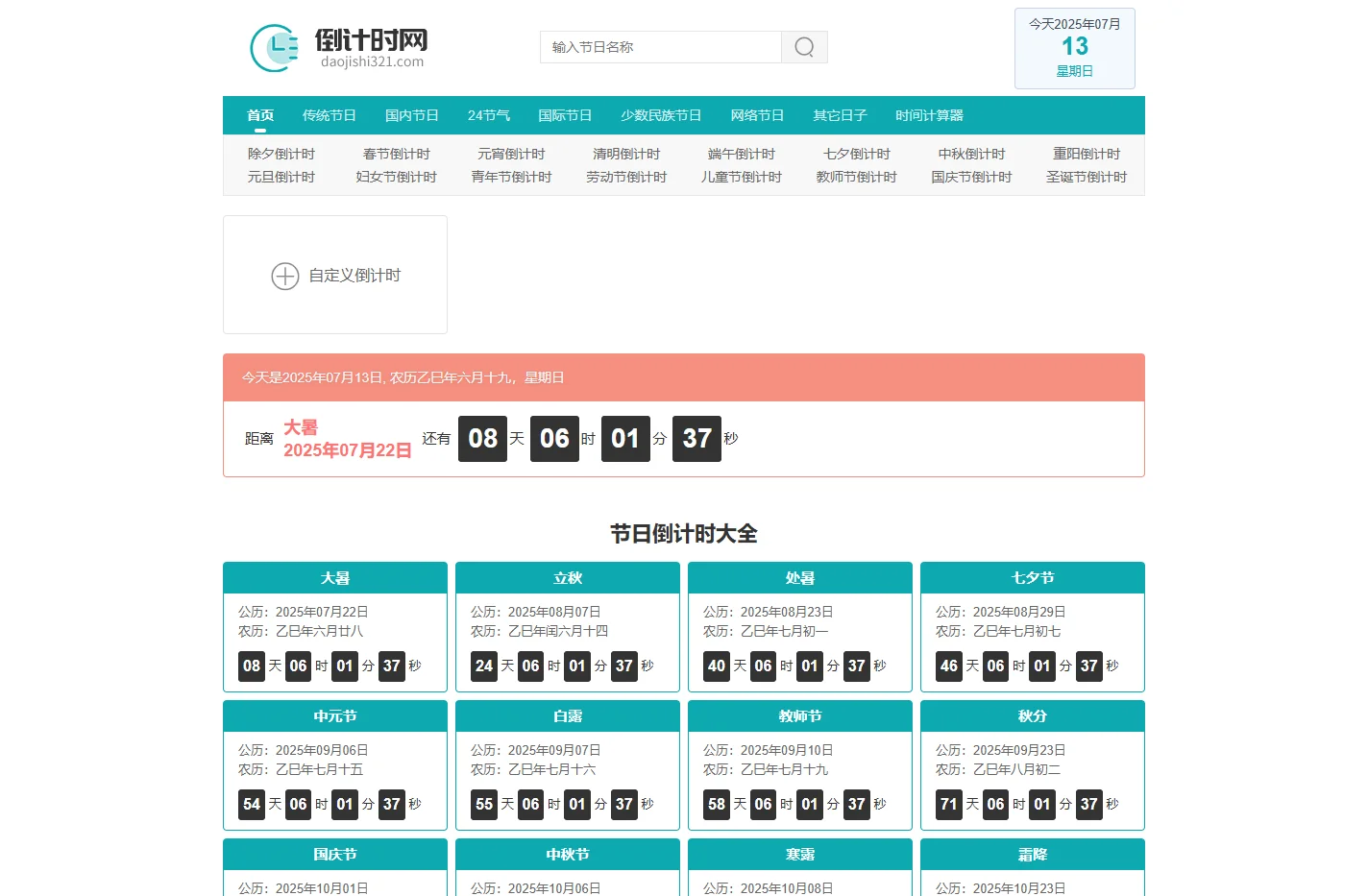Click the 自定义倒计时 label text

pyautogui.click(x=354, y=276)
